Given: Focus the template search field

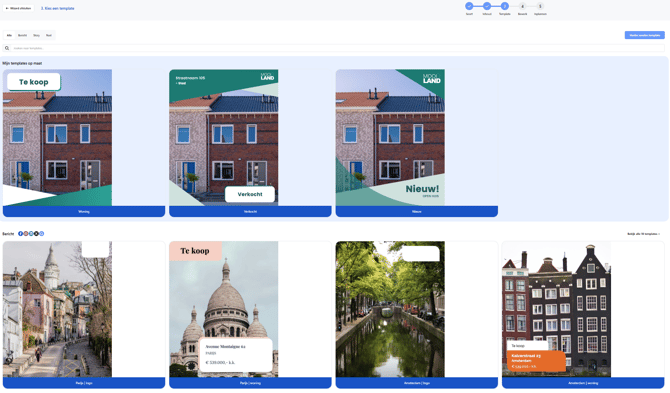Looking at the screenshot, I should pos(338,48).
